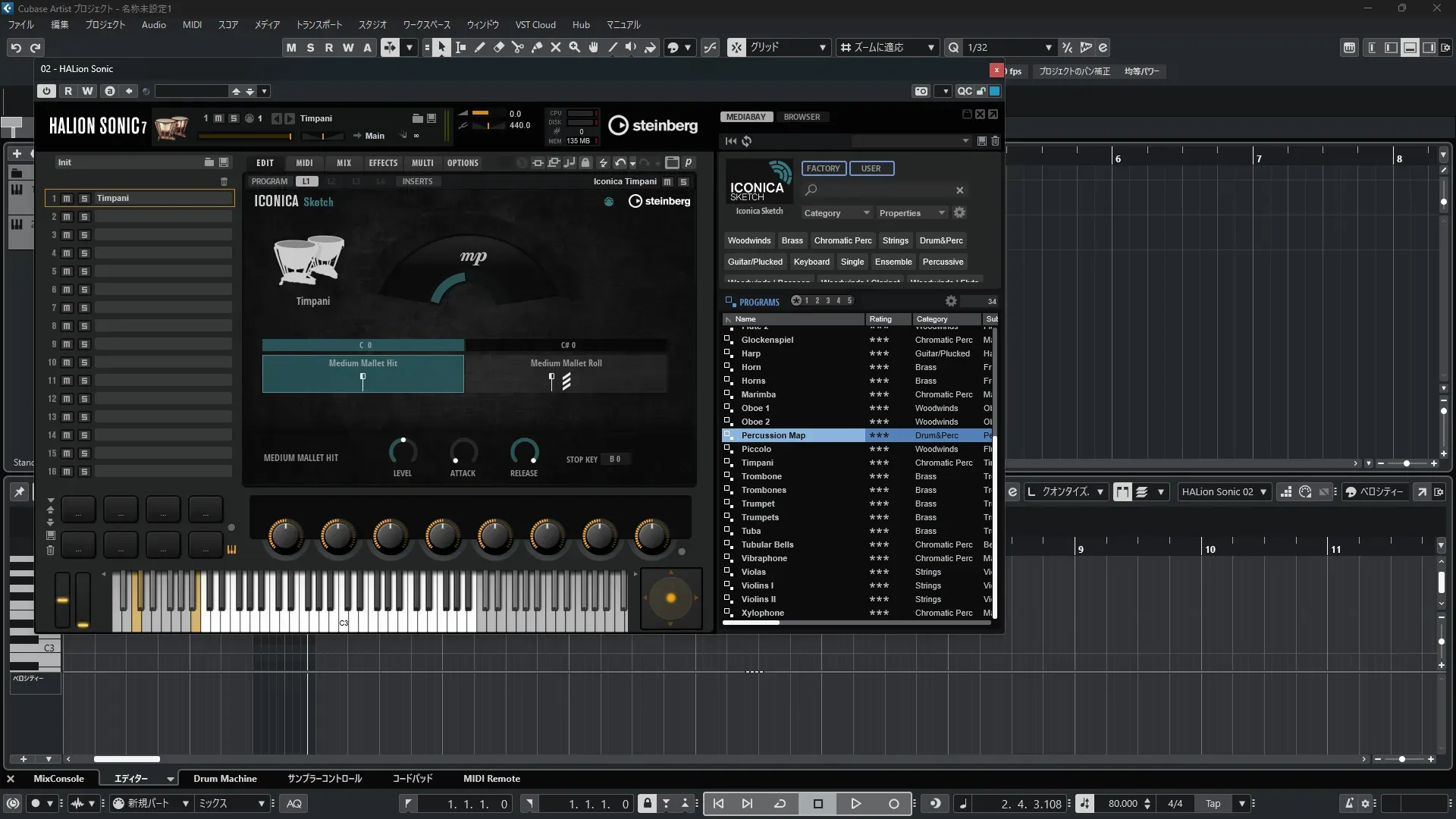The image size is (1456, 819).
Task: Select the Scissors split tool in toolbar
Action: [x=518, y=48]
